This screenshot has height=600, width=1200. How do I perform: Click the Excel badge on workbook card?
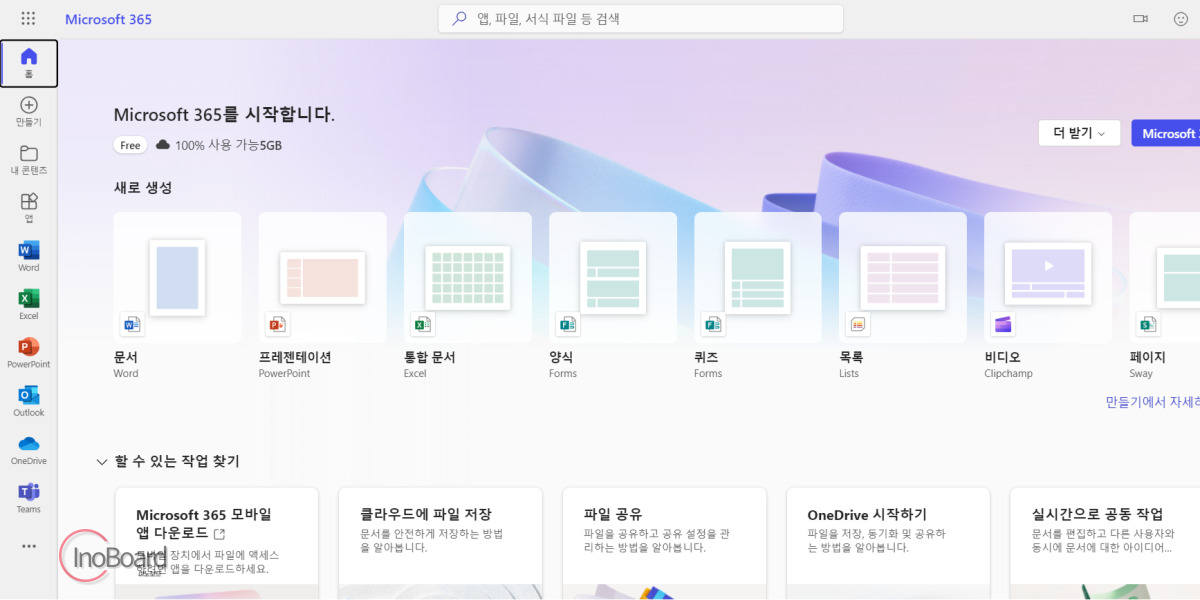coord(422,324)
